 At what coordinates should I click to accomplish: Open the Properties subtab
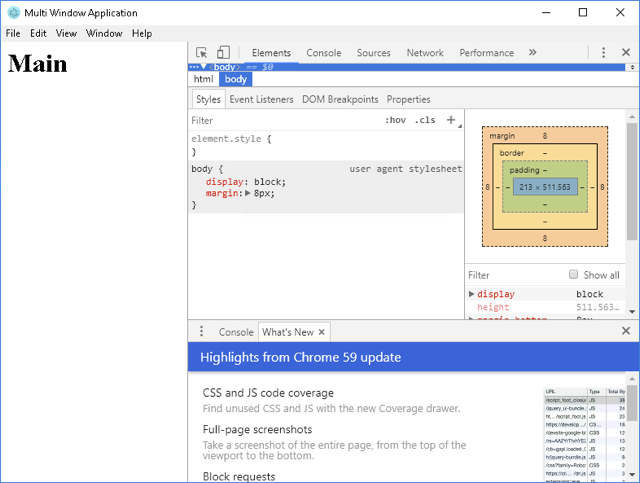(x=409, y=99)
